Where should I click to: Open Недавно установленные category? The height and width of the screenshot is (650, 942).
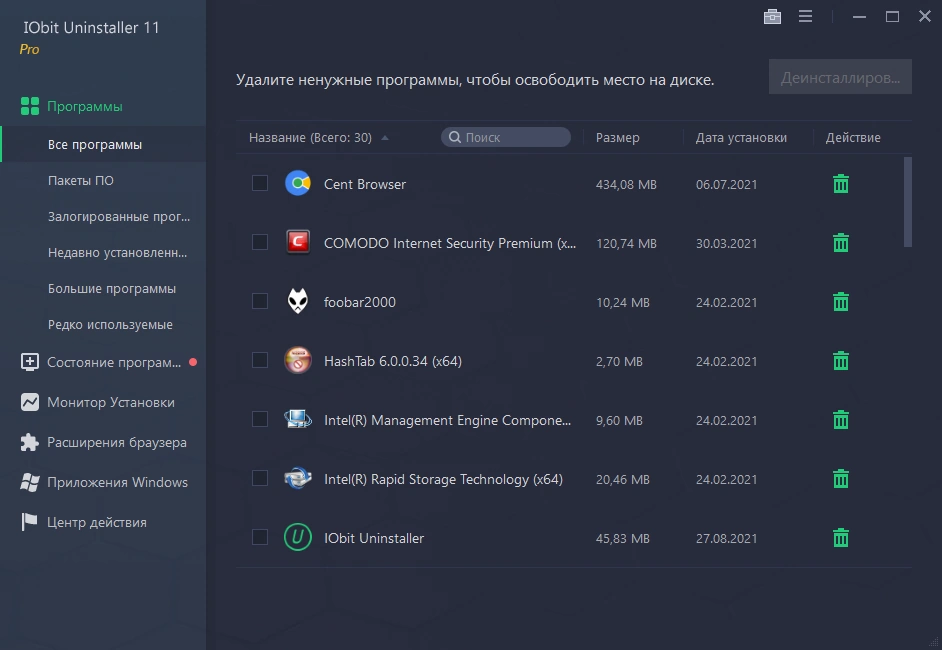point(117,253)
